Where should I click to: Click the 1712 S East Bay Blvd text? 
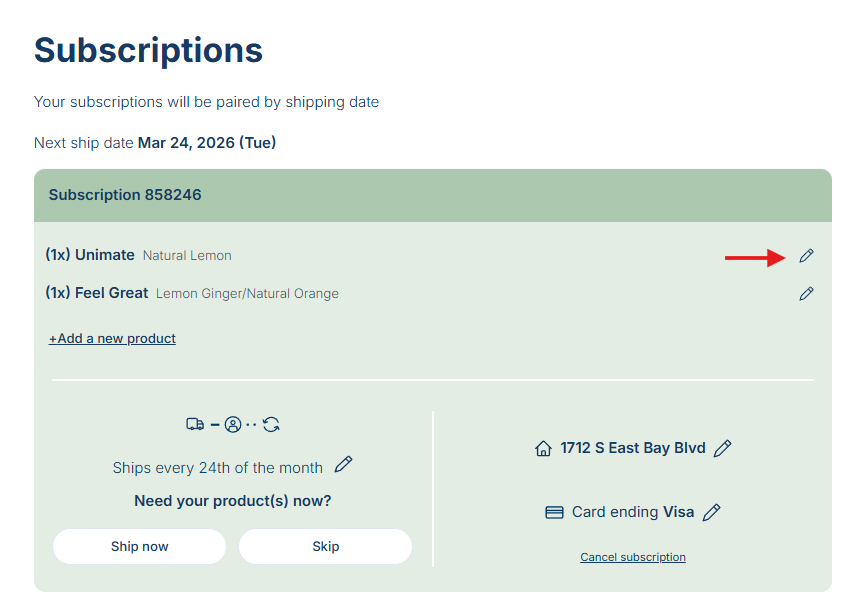point(633,448)
